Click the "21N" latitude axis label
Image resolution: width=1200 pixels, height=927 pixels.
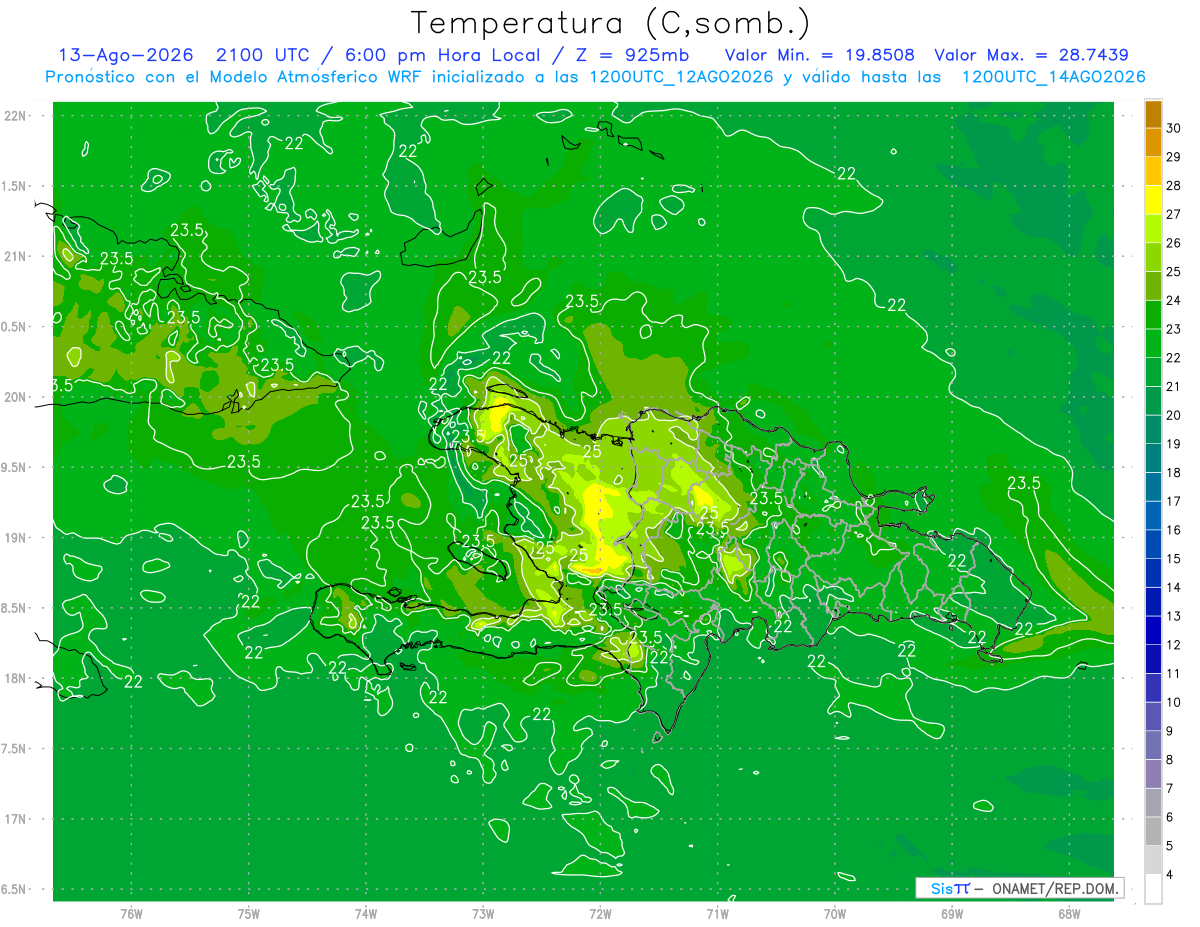click(16, 256)
